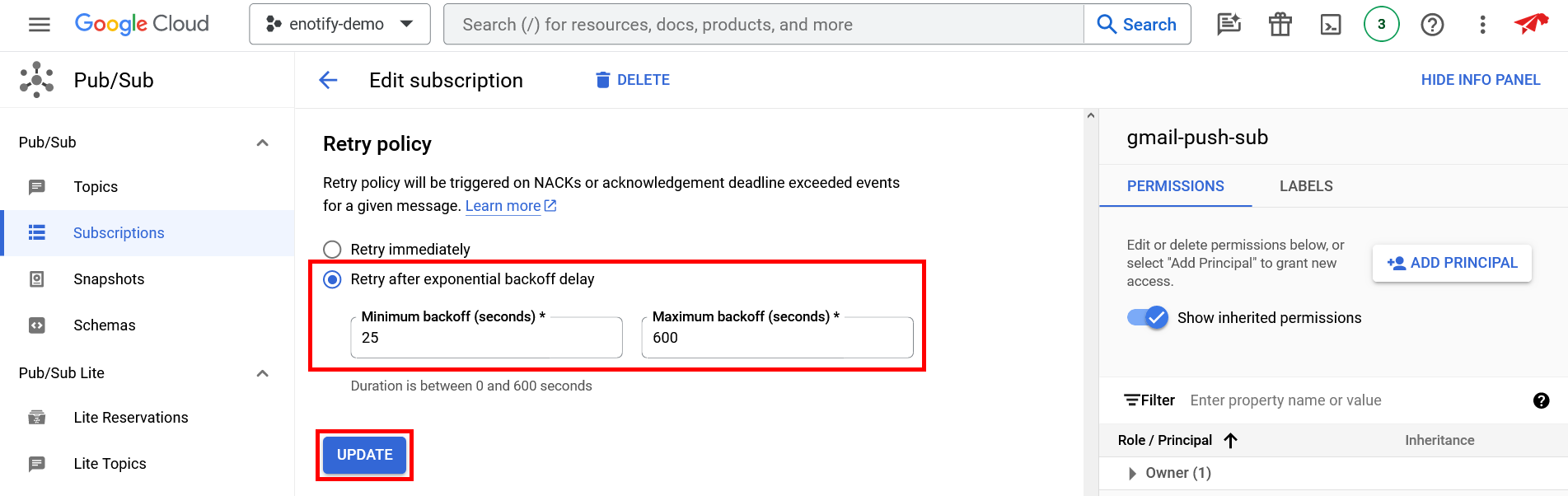Click the Minimum backoff seconds field

pyautogui.click(x=486, y=338)
